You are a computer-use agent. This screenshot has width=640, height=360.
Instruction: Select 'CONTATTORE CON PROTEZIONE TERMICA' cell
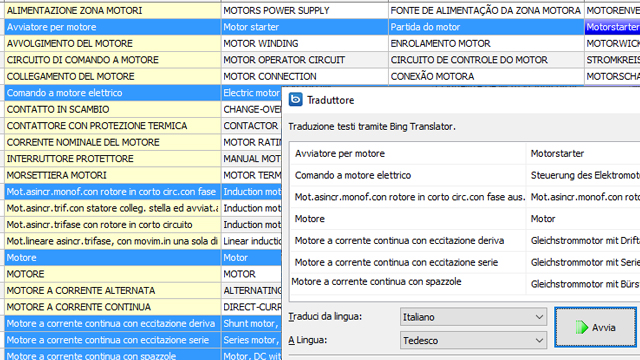pyautogui.click(x=113, y=126)
